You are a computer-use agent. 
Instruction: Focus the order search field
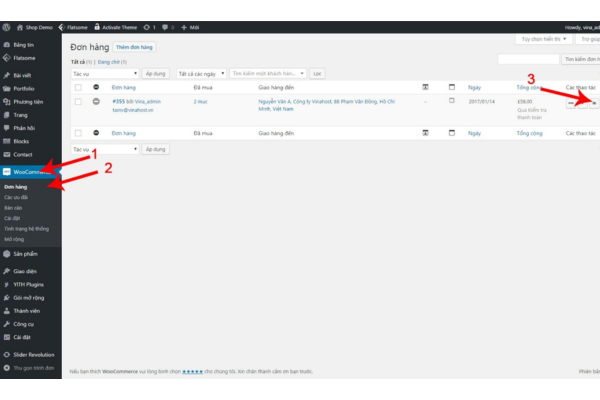528,59
